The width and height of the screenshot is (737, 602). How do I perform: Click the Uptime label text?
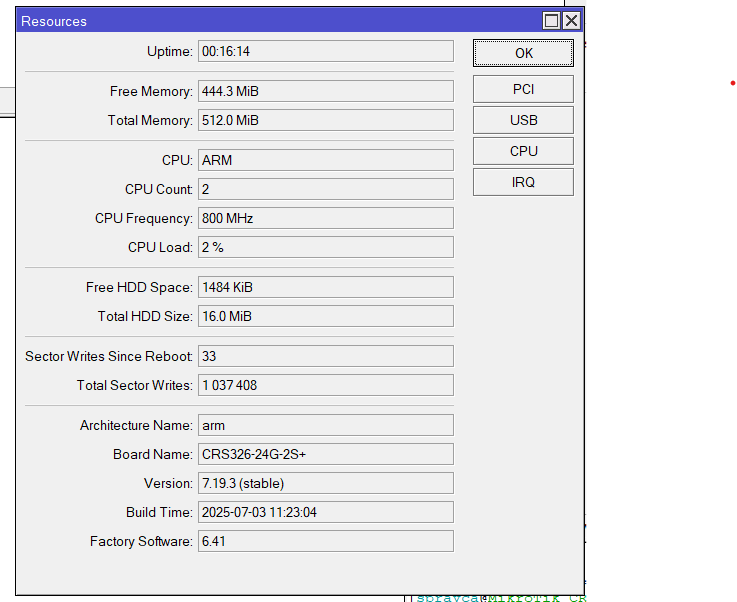pyautogui.click(x=170, y=51)
